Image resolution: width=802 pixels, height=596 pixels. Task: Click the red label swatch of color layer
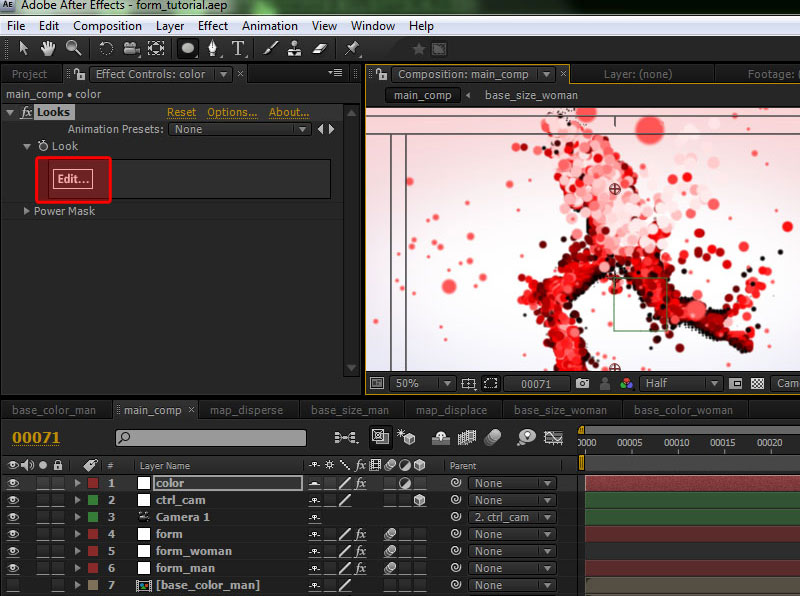click(x=93, y=483)
